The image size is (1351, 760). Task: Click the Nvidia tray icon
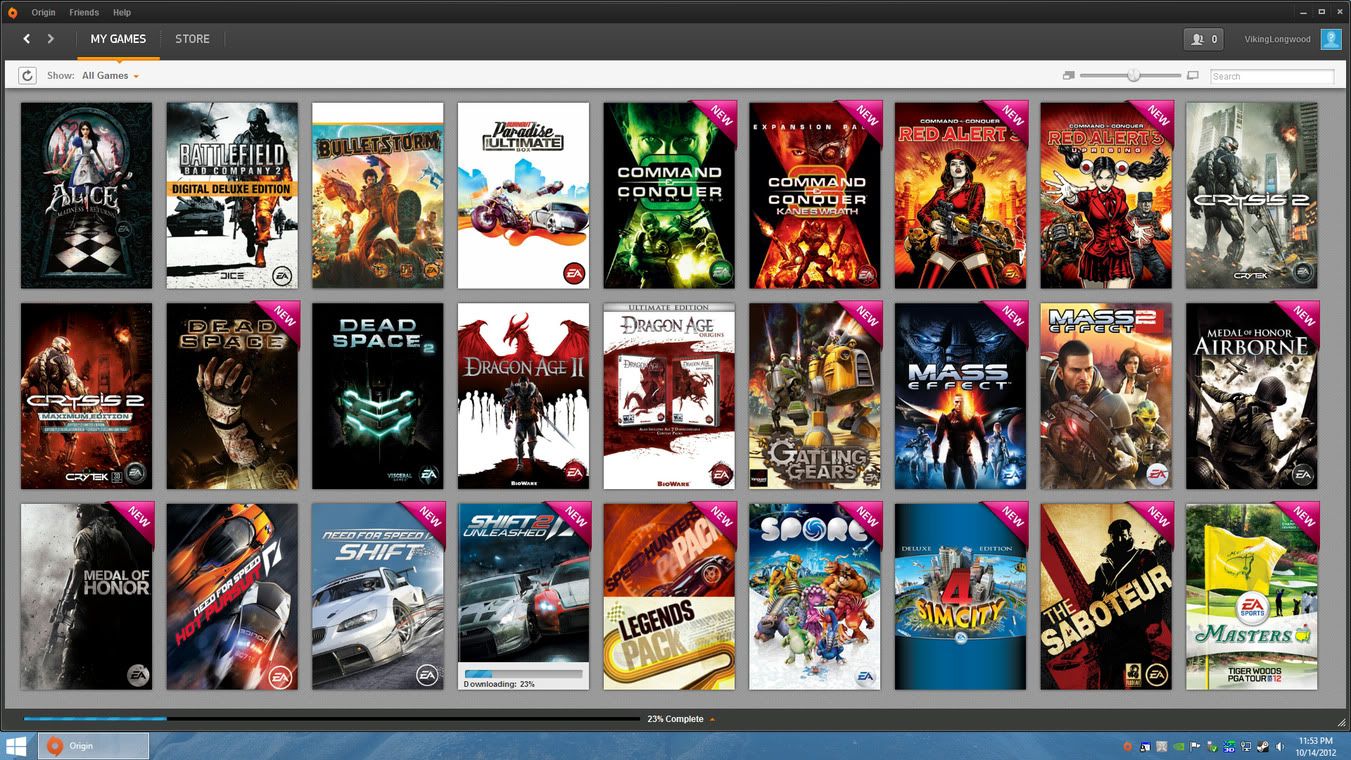pos(1181,746)
